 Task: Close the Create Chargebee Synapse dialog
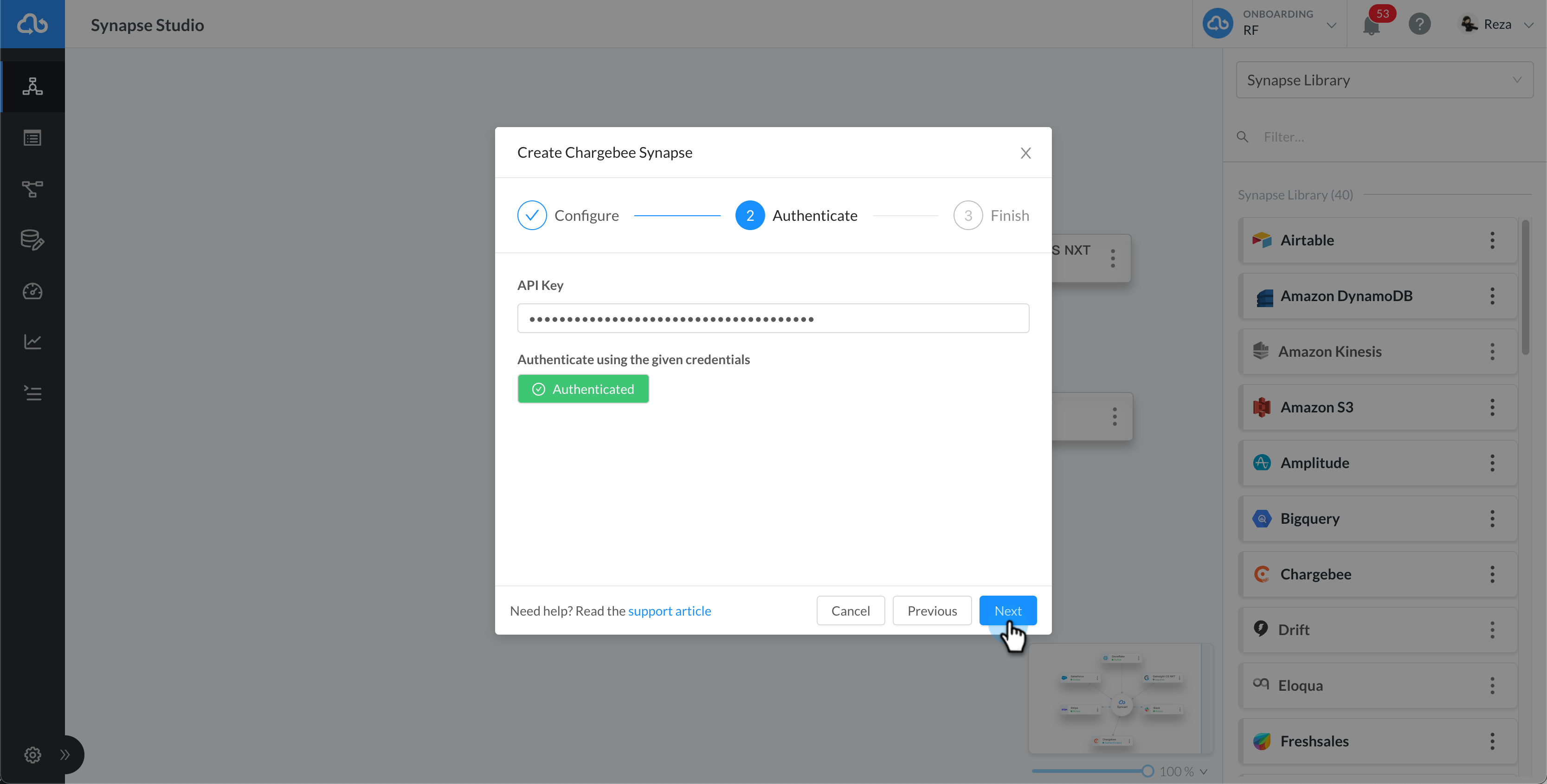(x=1026, y=153)
